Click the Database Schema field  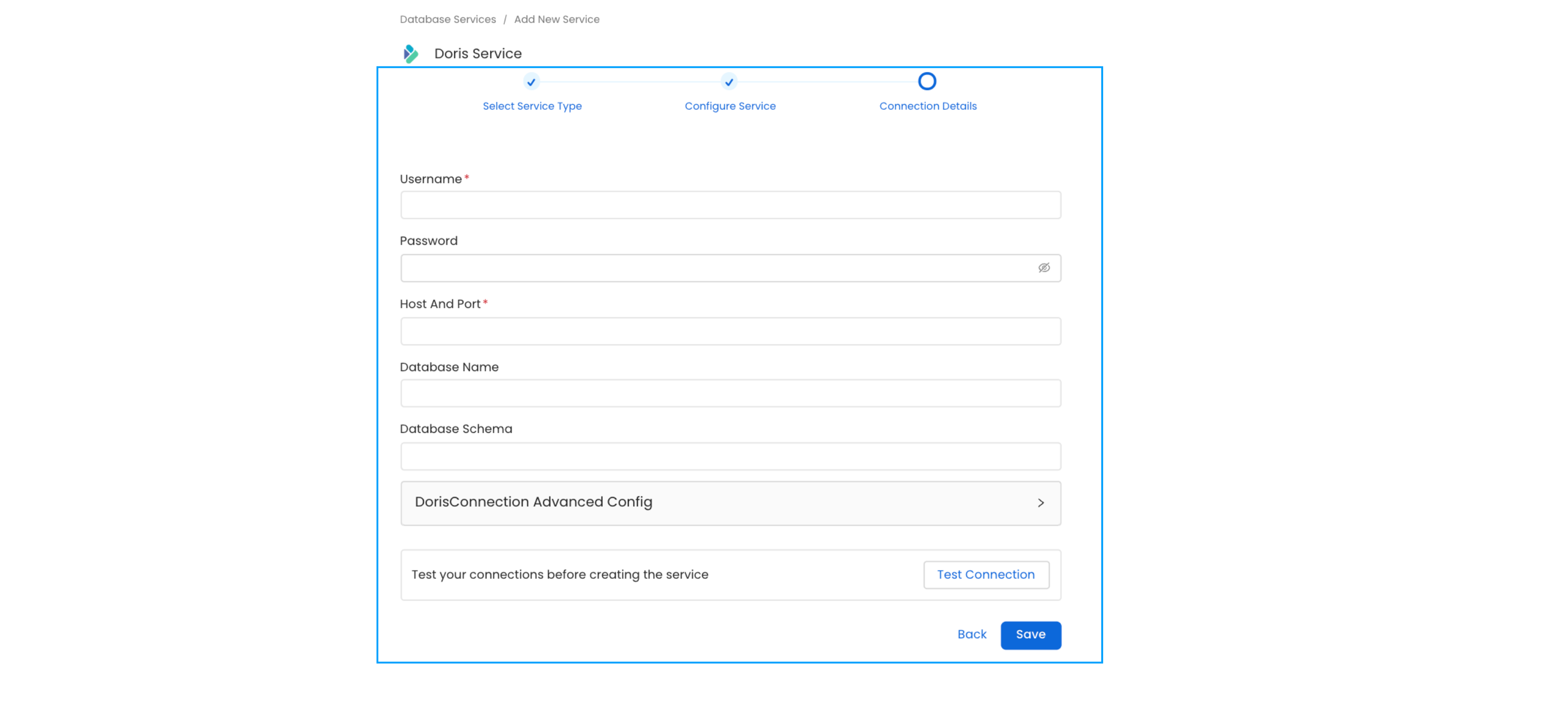coord(730,456)
